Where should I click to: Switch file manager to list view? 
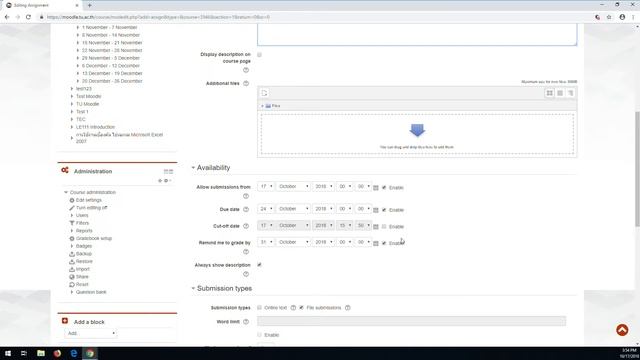pos(560,93)
